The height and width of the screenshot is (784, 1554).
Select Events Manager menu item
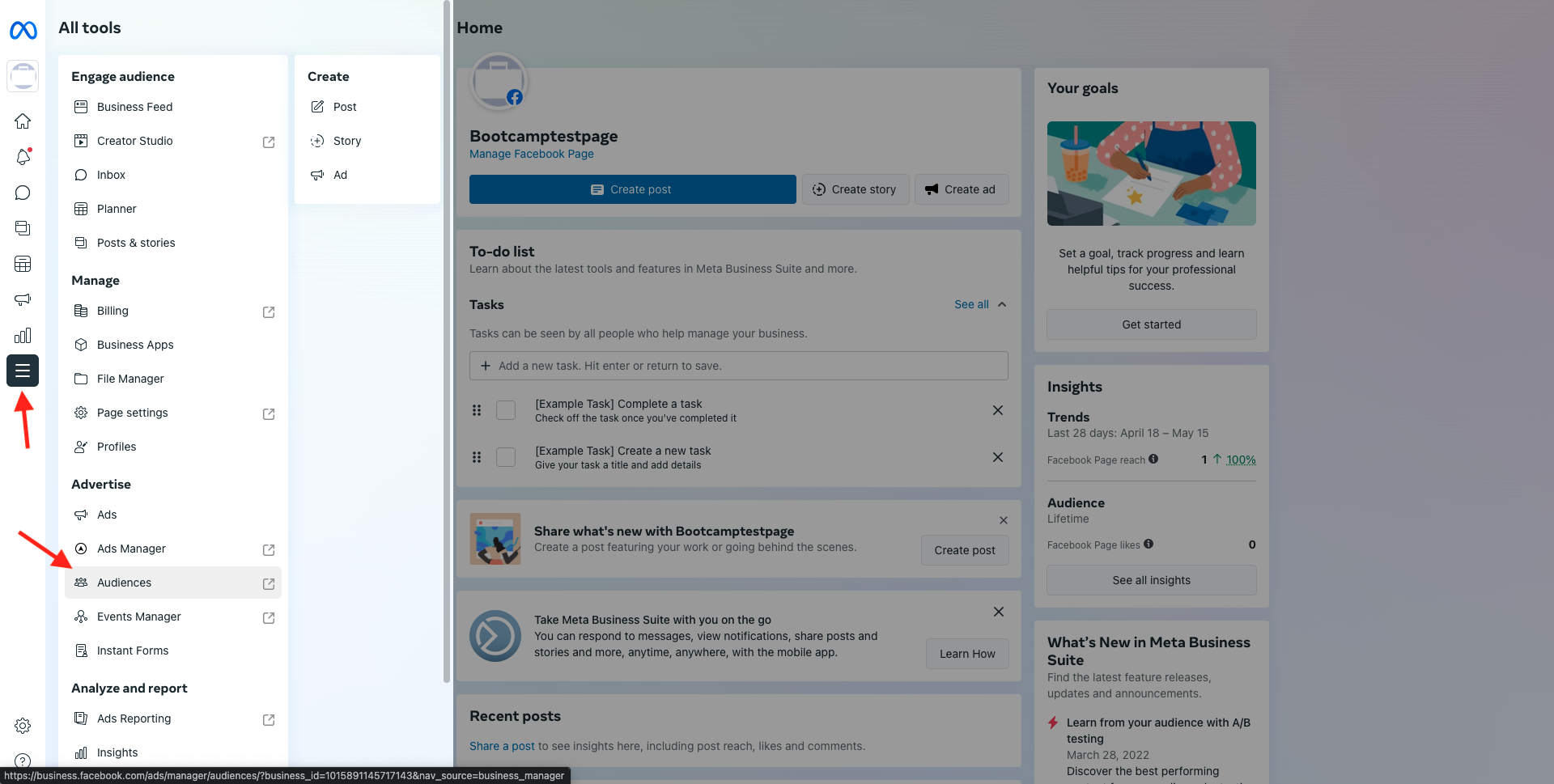(173, 617)
